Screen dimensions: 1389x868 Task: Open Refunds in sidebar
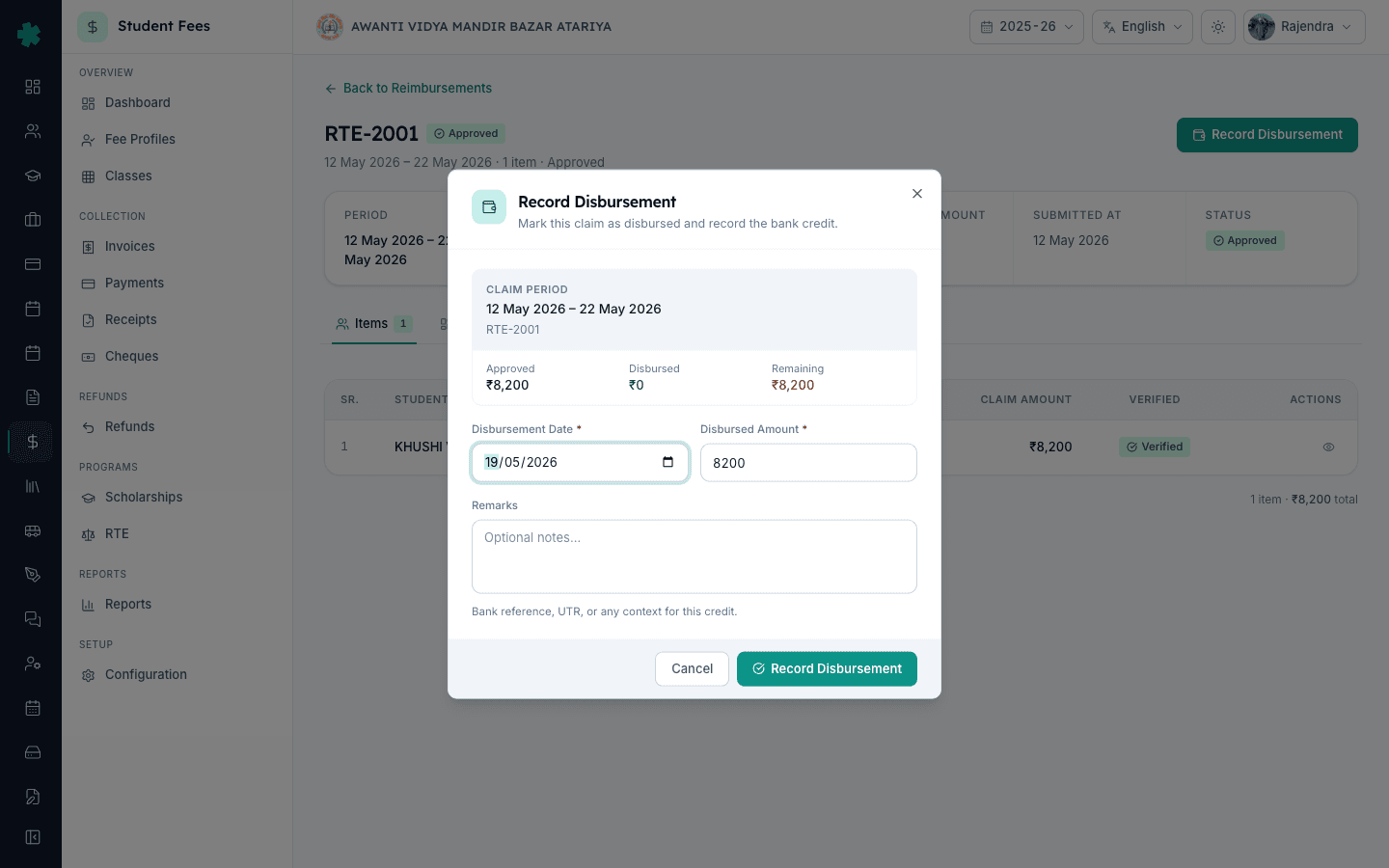point(177,427)
